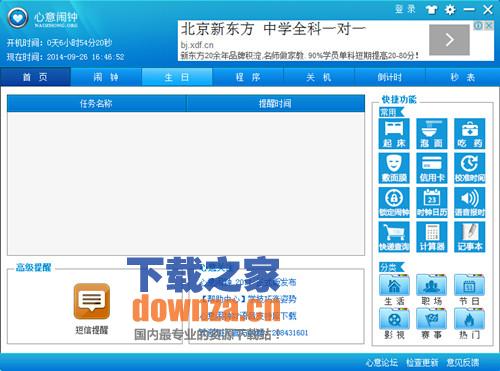Switch to the 闹钟 alarm tab
Image resolution: width=500 pixels, height=371 pixels.
106,77
